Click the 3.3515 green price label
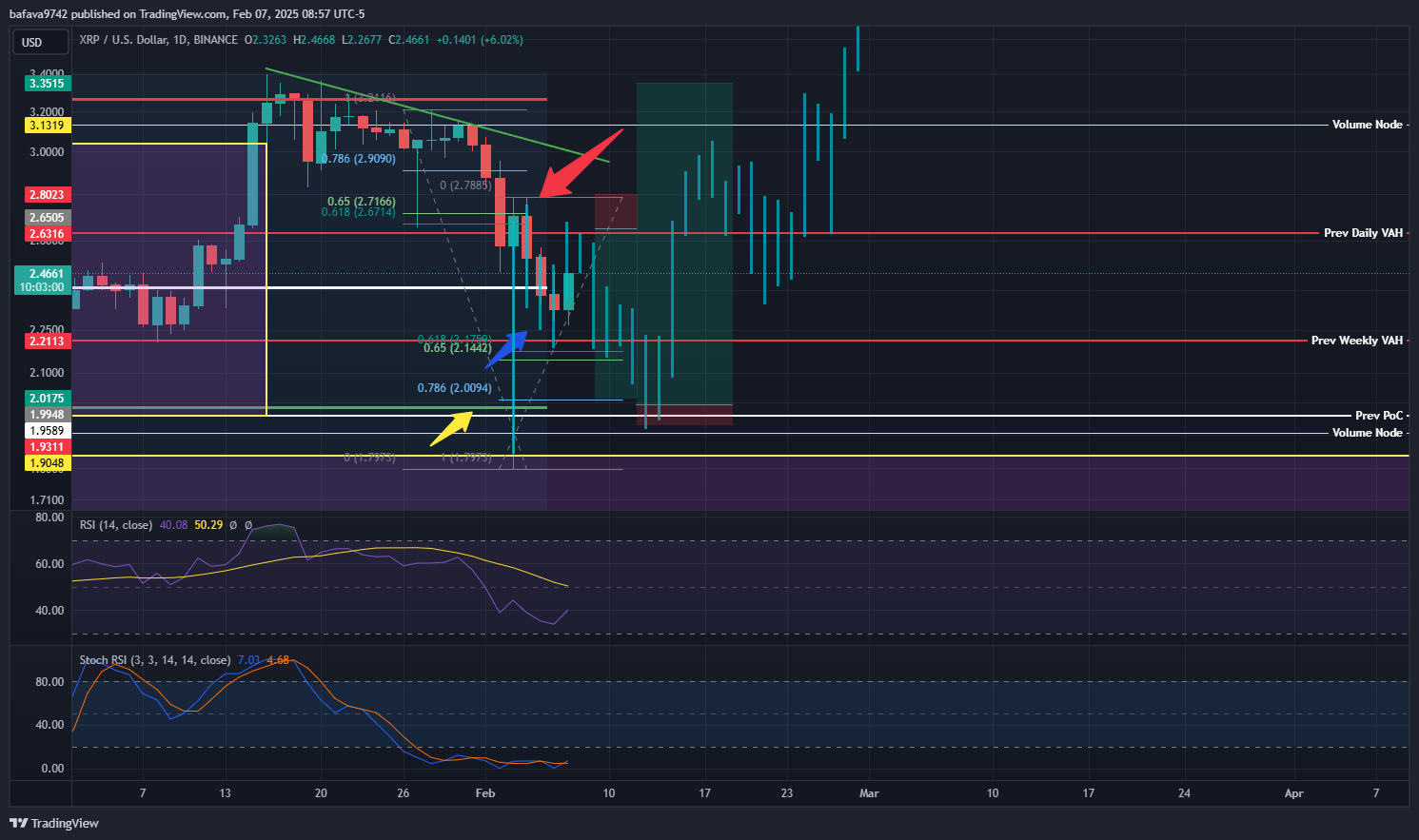 pos(47,84)
